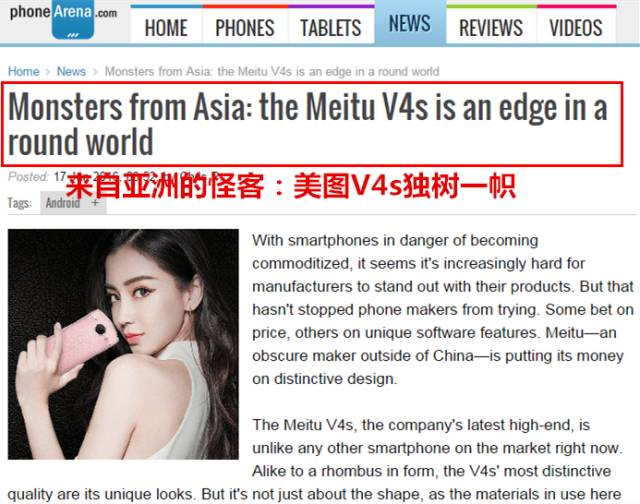Go to the PHONES section

(245, 25)
